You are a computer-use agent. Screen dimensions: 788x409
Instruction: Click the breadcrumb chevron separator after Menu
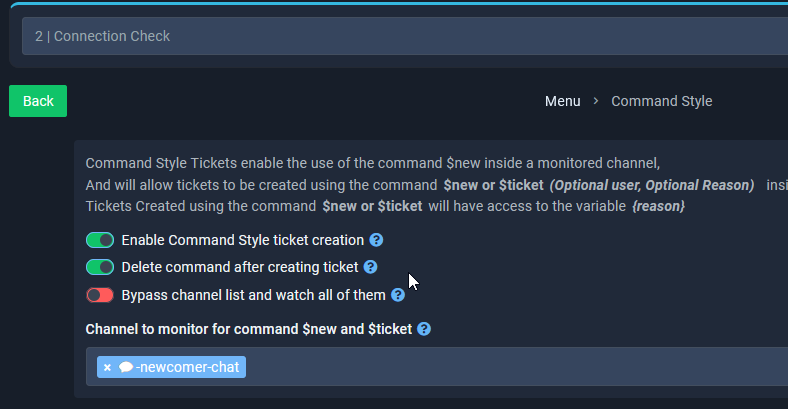pos(596,101)
